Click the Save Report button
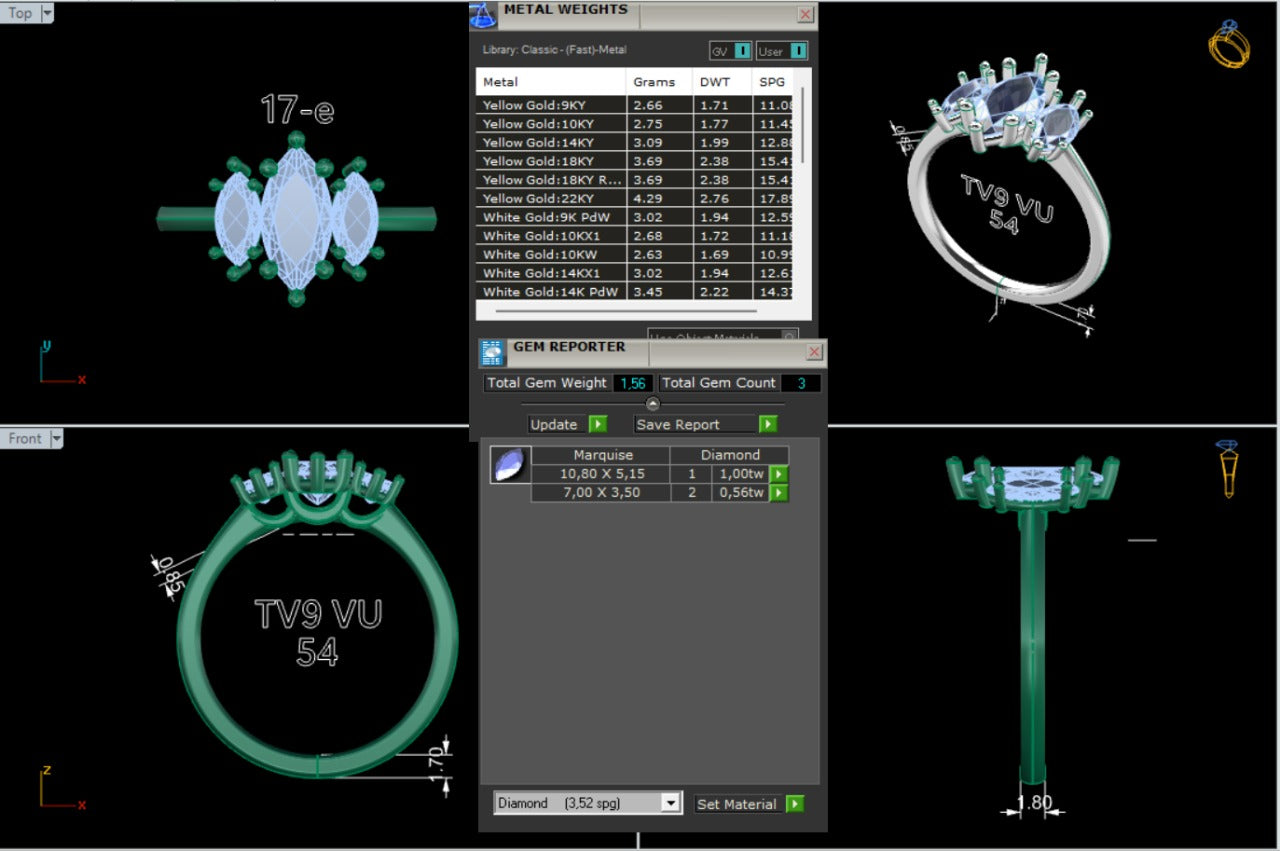The image size is (1280, 851). click(695, 424)
